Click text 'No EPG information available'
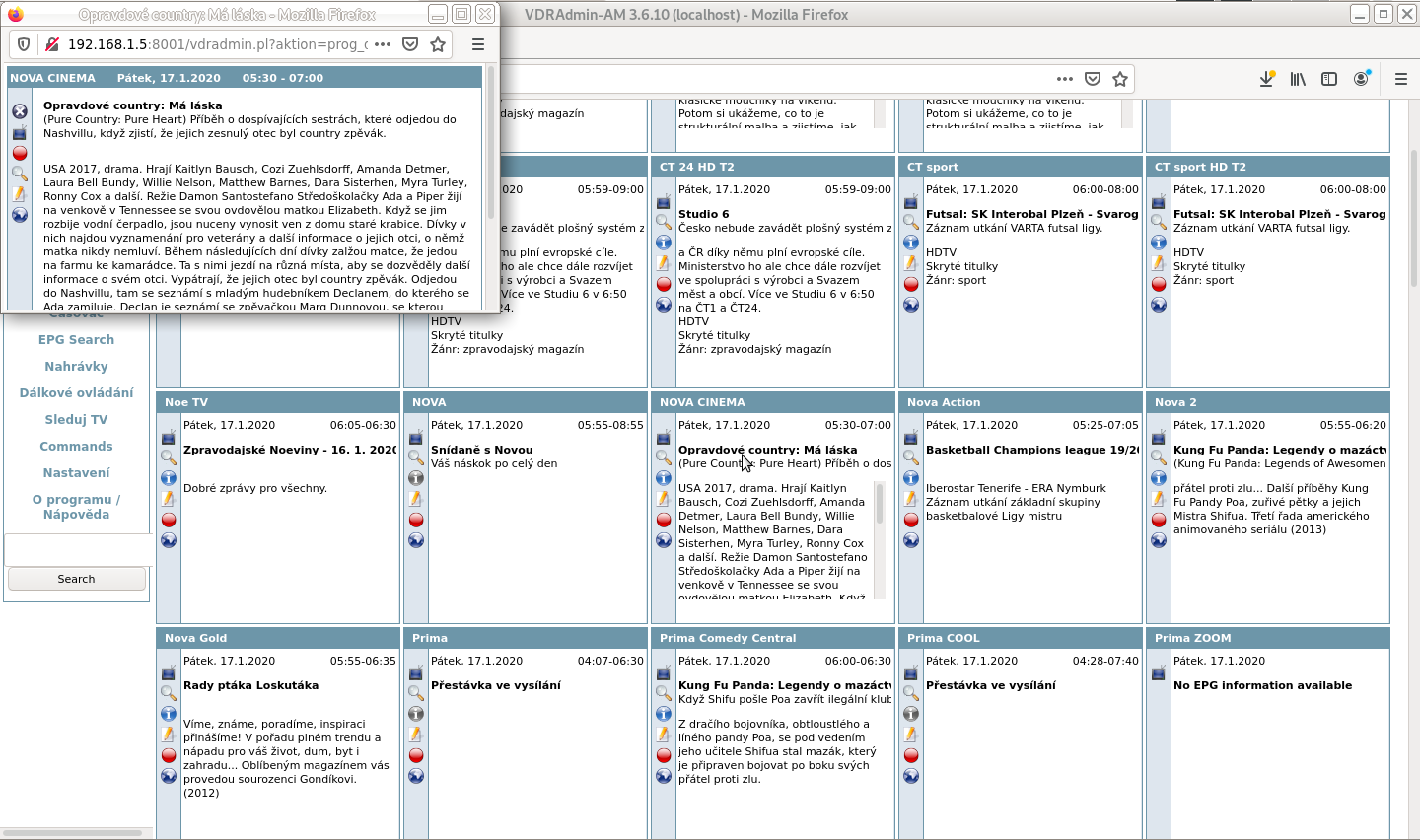The image size is (1420, 840). coord(1262,685)
